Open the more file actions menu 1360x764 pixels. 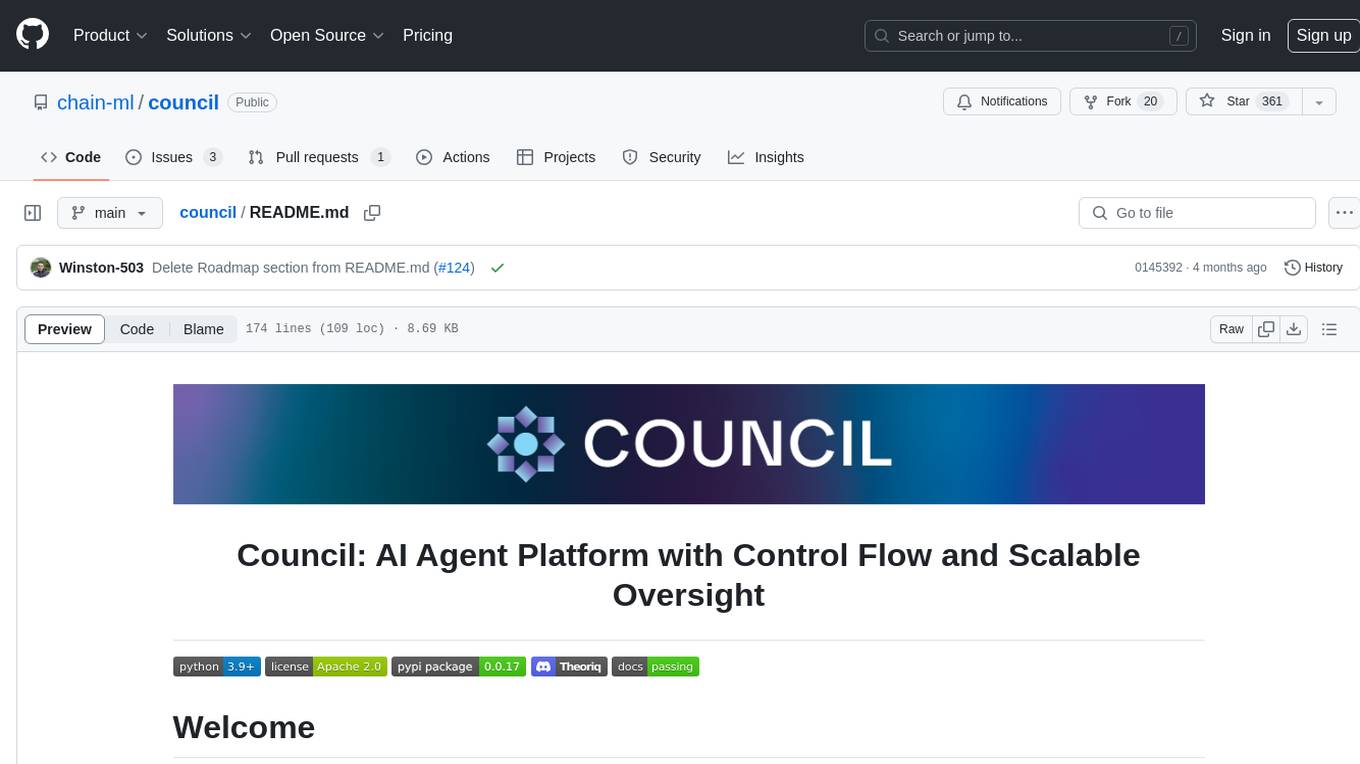point(1344,213)
